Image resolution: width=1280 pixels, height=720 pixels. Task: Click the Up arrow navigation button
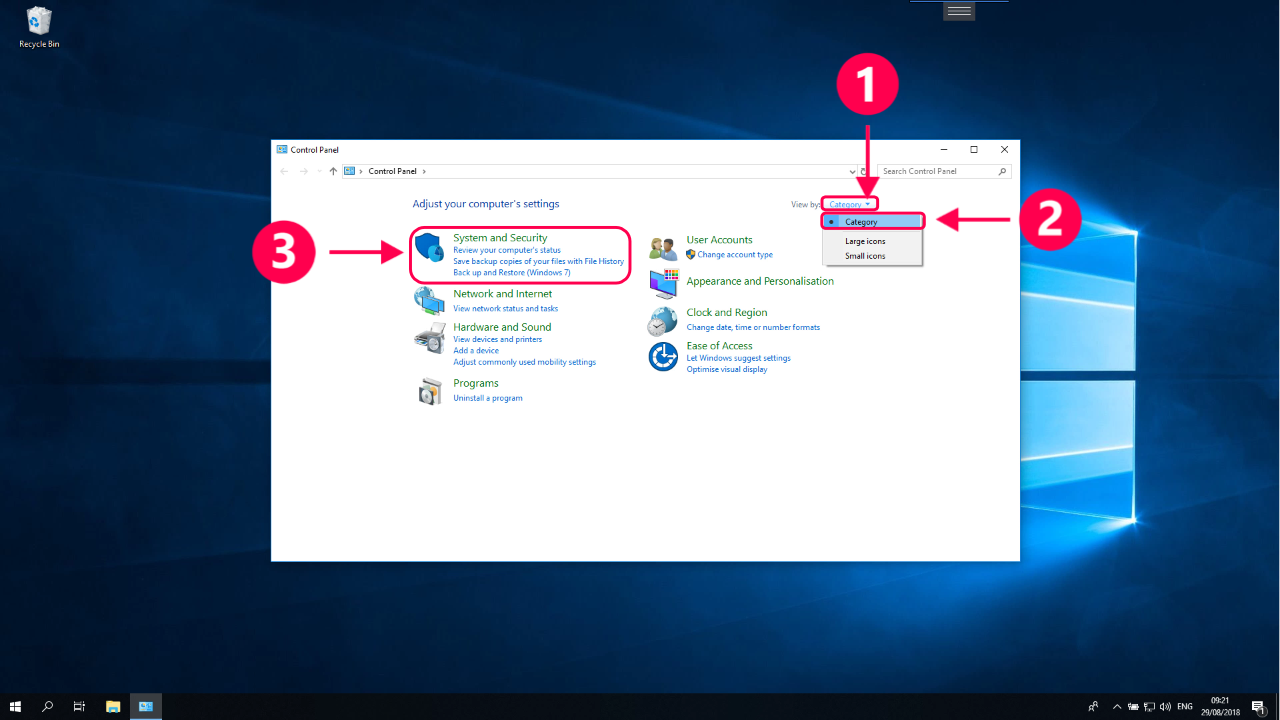[333, 171]
